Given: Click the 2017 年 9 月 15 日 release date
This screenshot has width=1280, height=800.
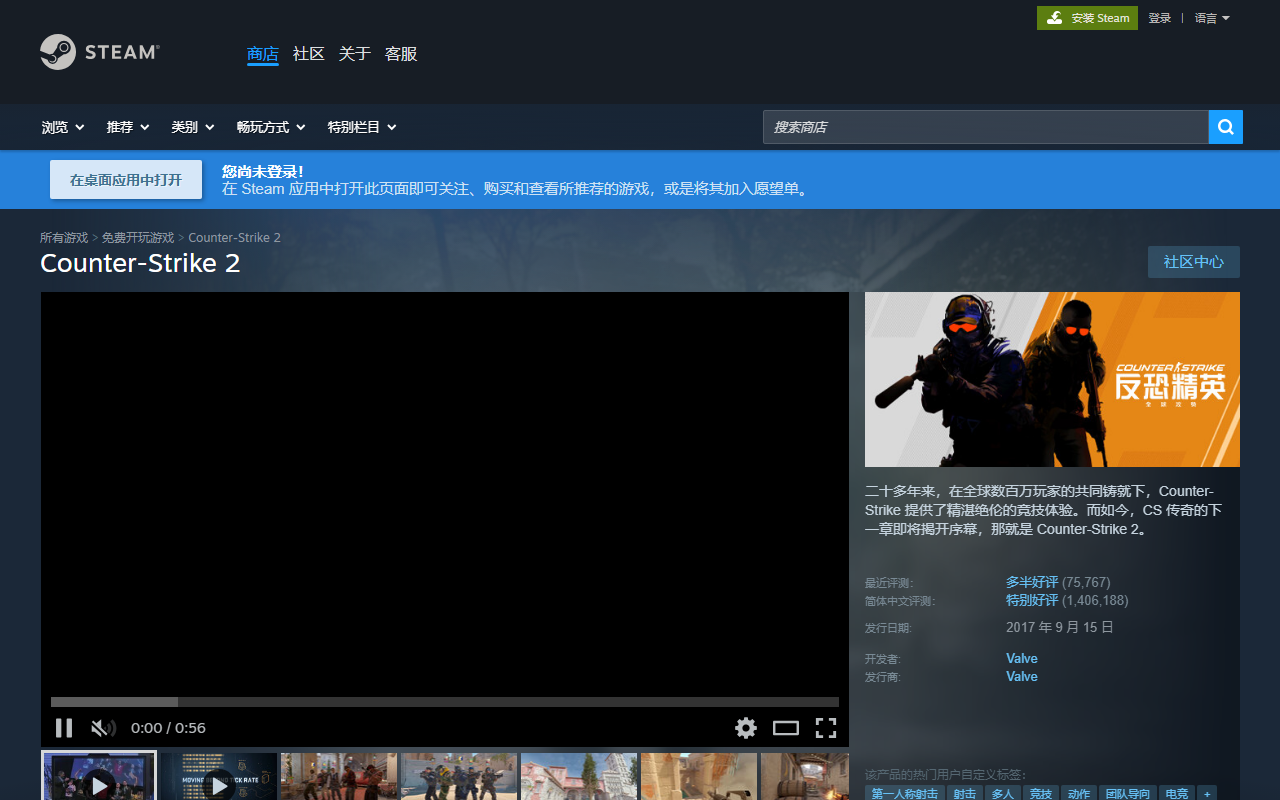Looking at the screenshot, I should point(1060,628).
